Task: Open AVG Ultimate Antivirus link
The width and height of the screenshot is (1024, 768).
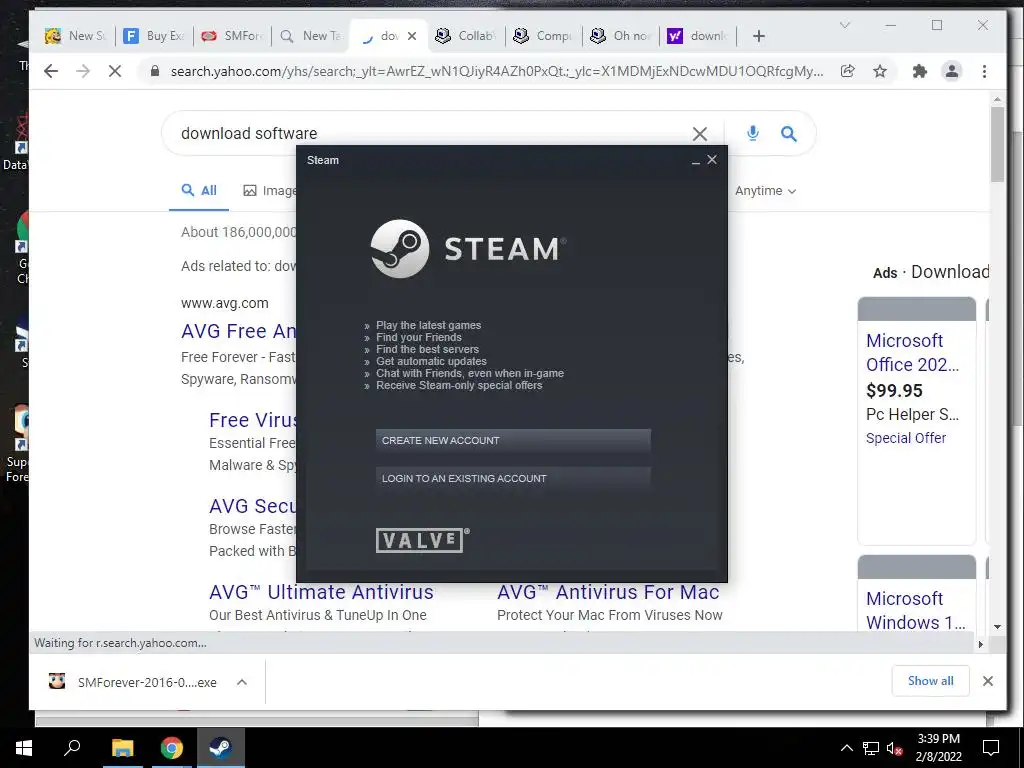Action: coord(321,592)
